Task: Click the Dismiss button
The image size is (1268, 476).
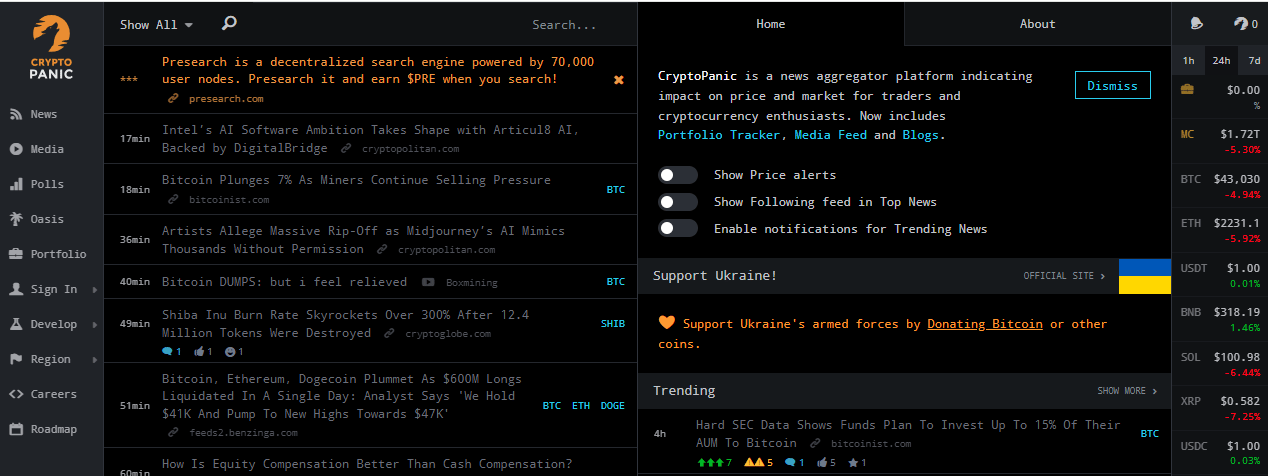Action: click(1112, 86)
